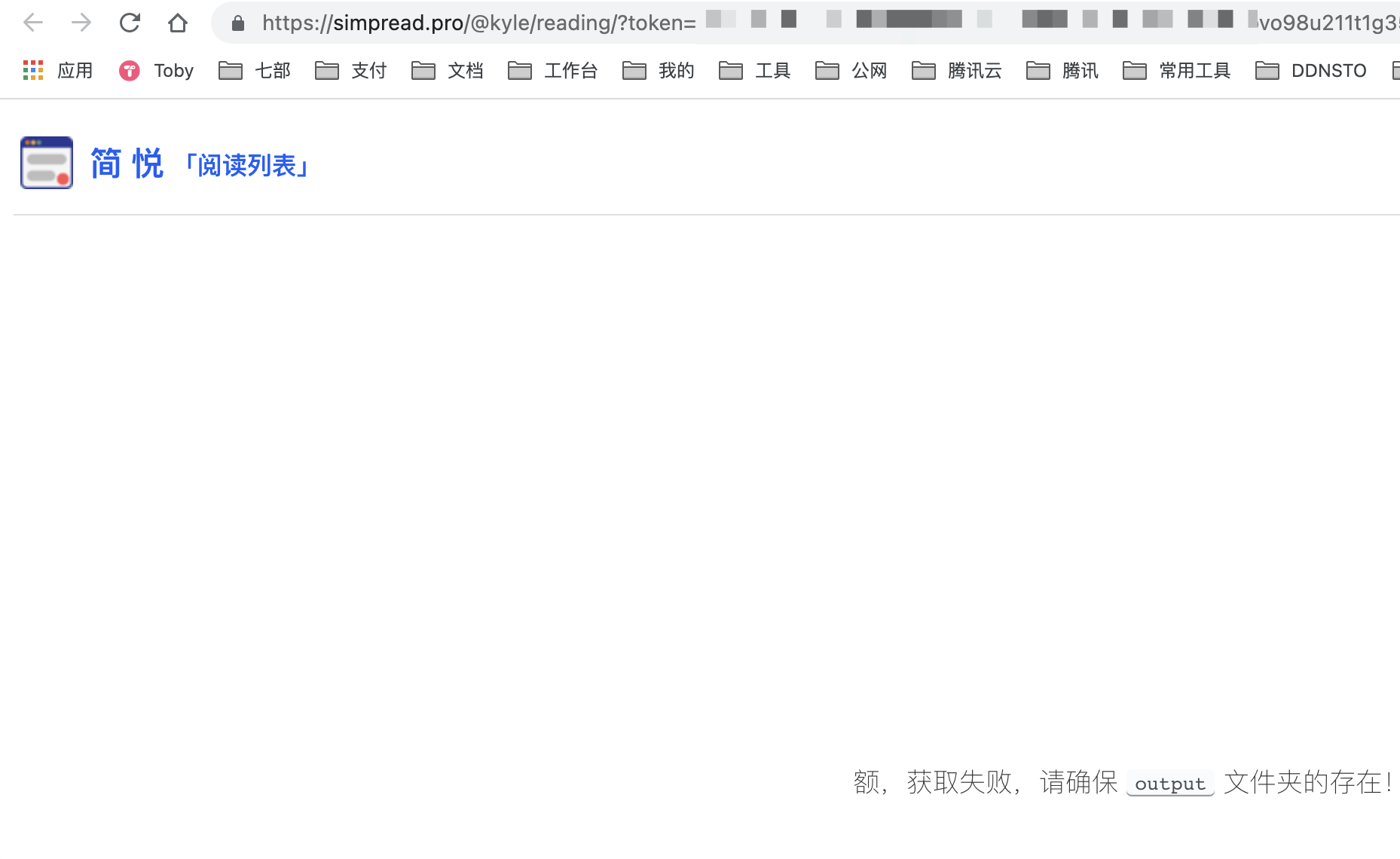Click the browser back navigation arrow
1400x859 pixels.
[x=32, y=23]
